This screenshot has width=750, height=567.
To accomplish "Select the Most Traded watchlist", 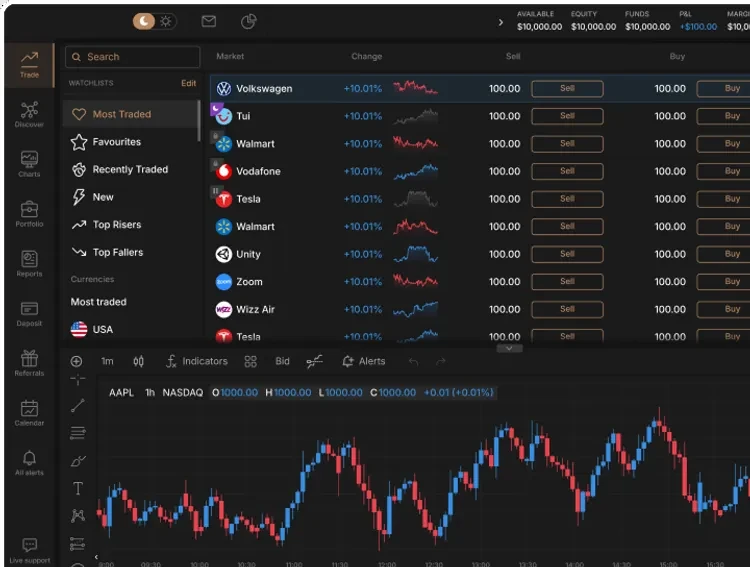I will coord(130,114).
